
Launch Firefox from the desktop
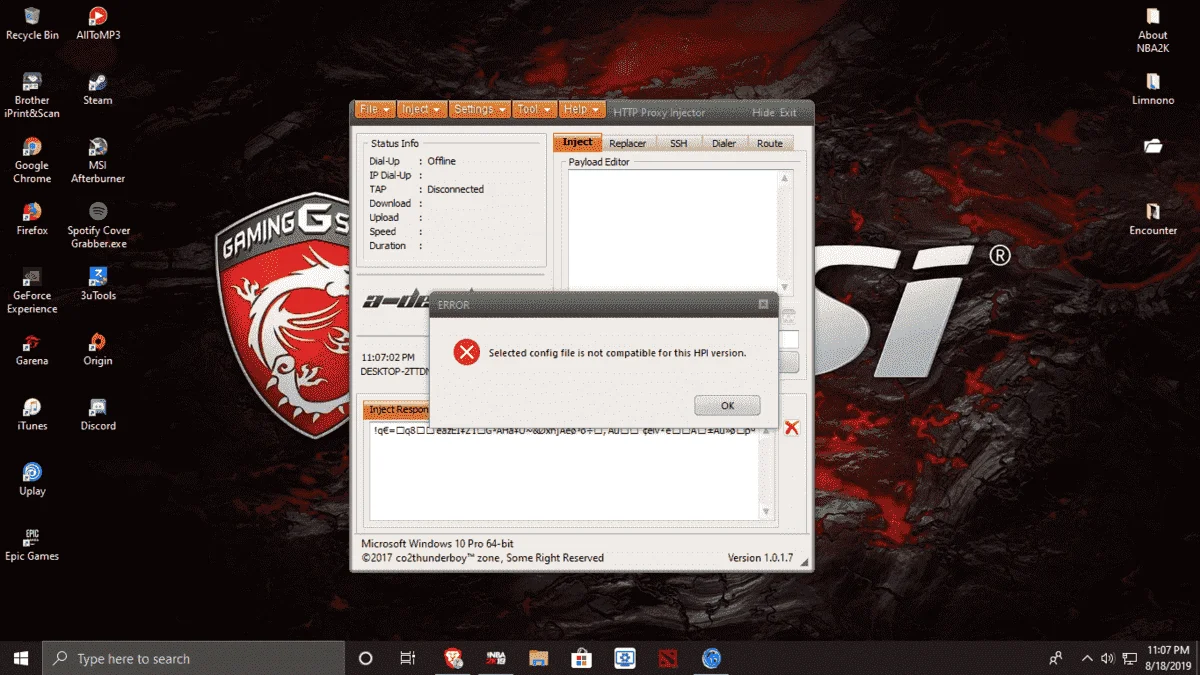click(x=32, y=218)
